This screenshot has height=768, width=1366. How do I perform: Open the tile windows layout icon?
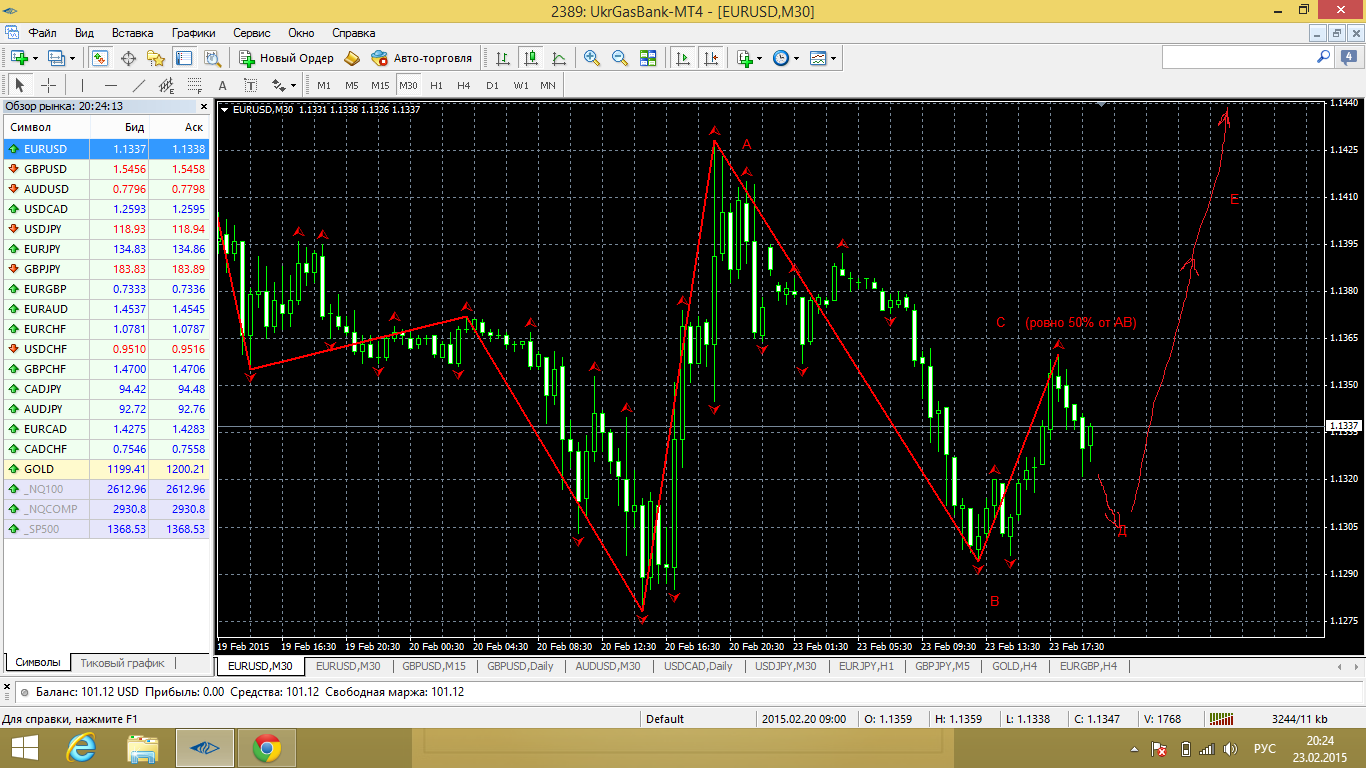pos(647,58)
